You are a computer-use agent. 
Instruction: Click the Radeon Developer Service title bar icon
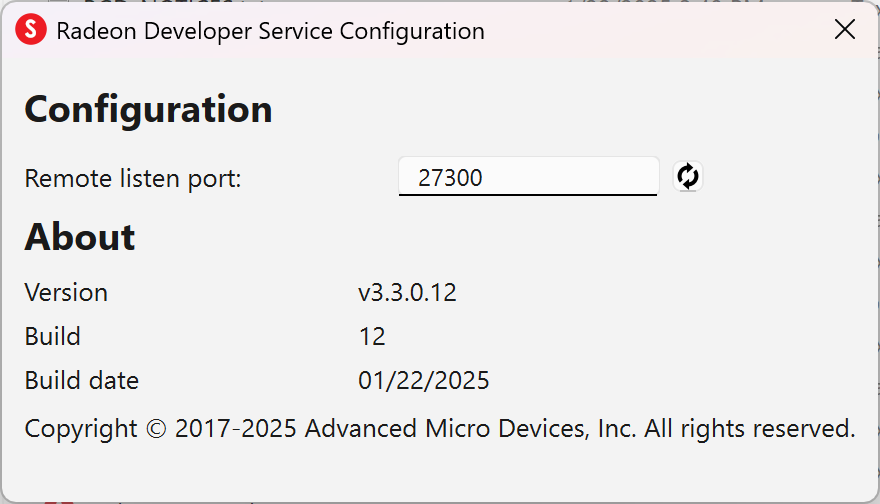(x=31, y=30)
